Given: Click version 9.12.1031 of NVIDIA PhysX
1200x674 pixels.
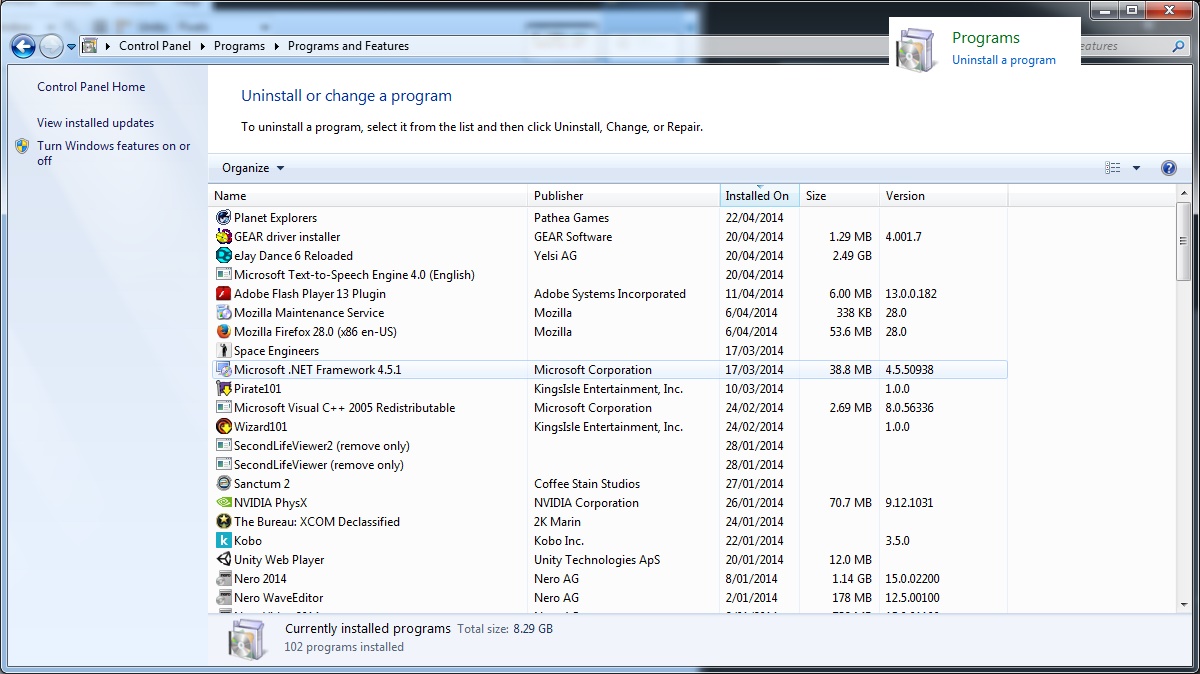Looking at the screenshot, I should 909,503.
